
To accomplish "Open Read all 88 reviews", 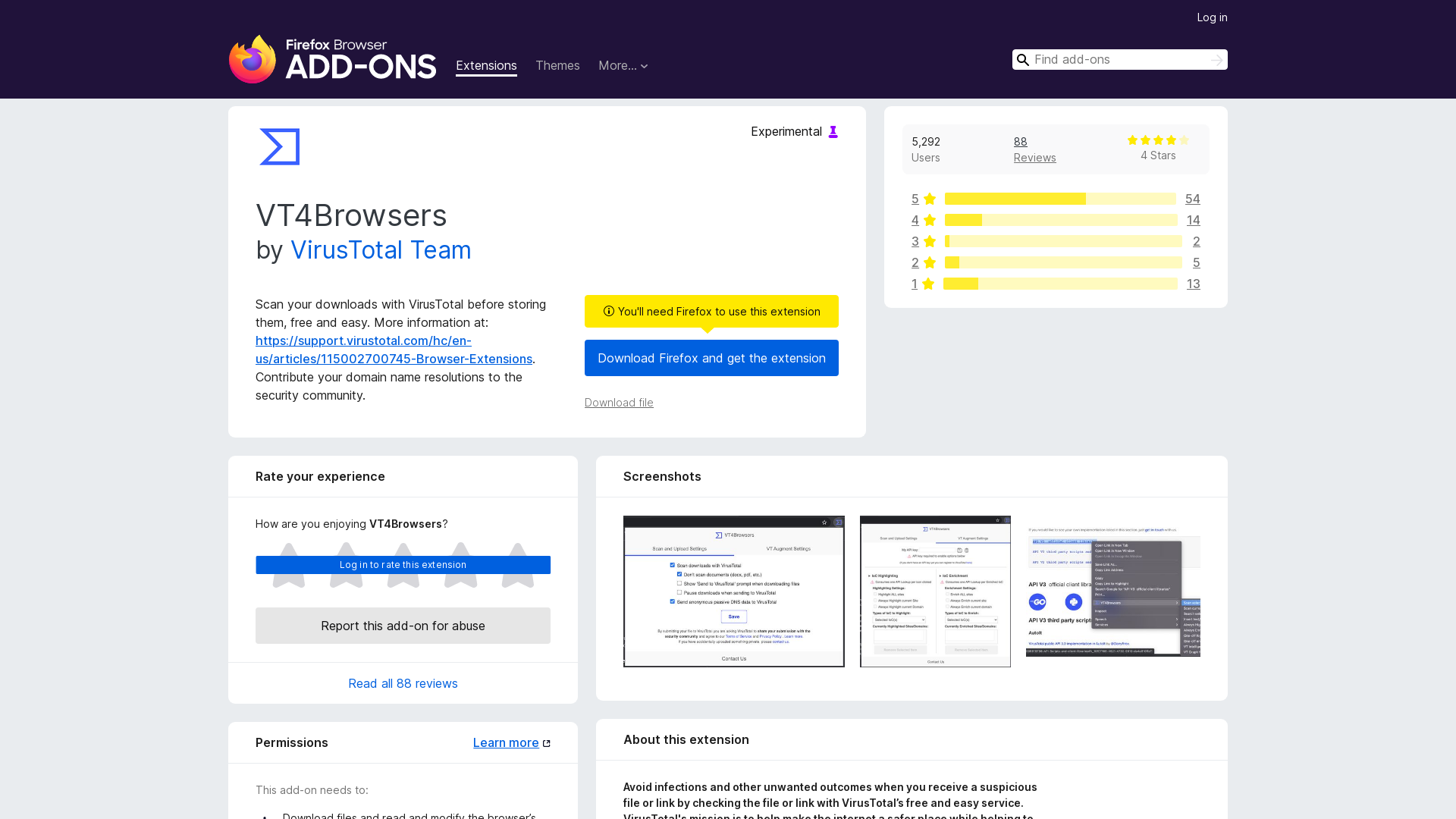I will 403,683.
